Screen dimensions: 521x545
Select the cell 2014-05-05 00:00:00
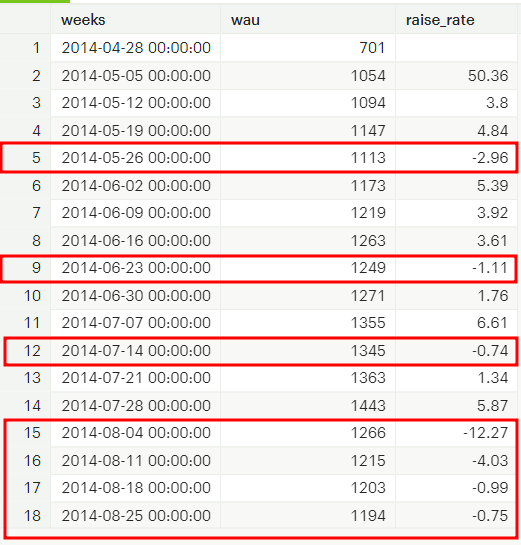(136, 76)
